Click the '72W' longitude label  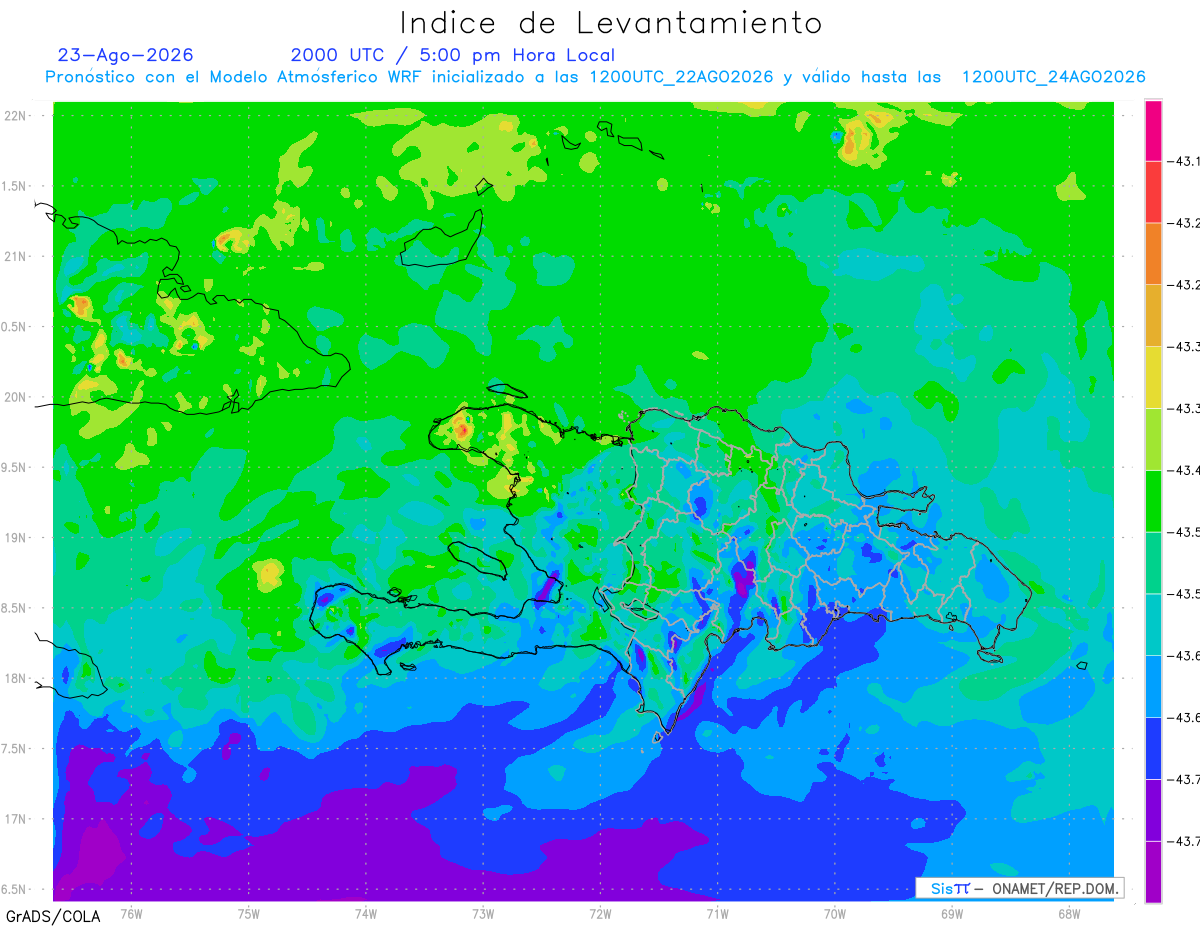[600, 913]
